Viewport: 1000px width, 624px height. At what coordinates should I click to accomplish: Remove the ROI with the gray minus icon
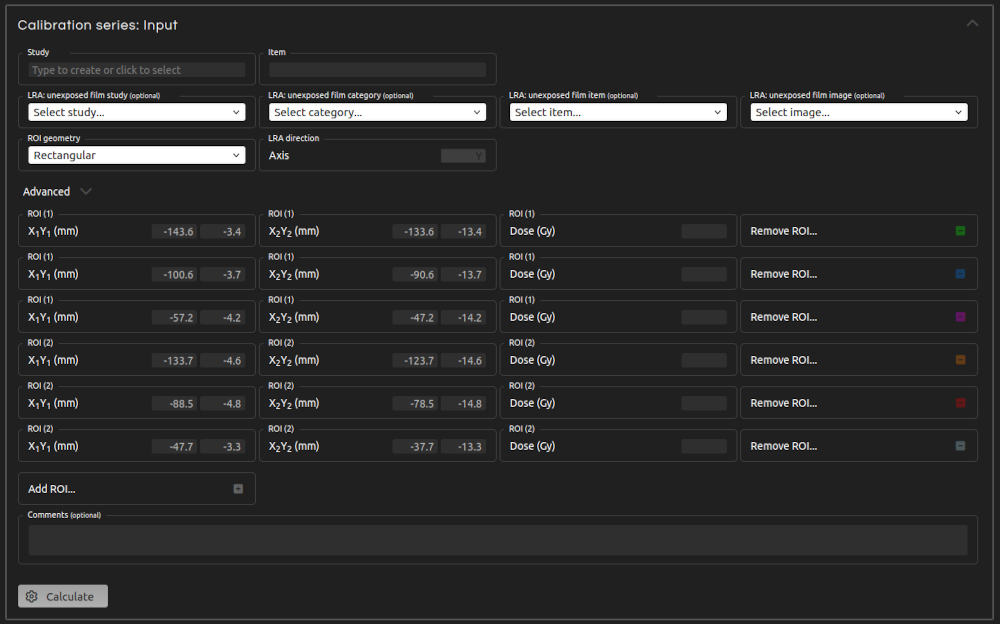(960, 446)
